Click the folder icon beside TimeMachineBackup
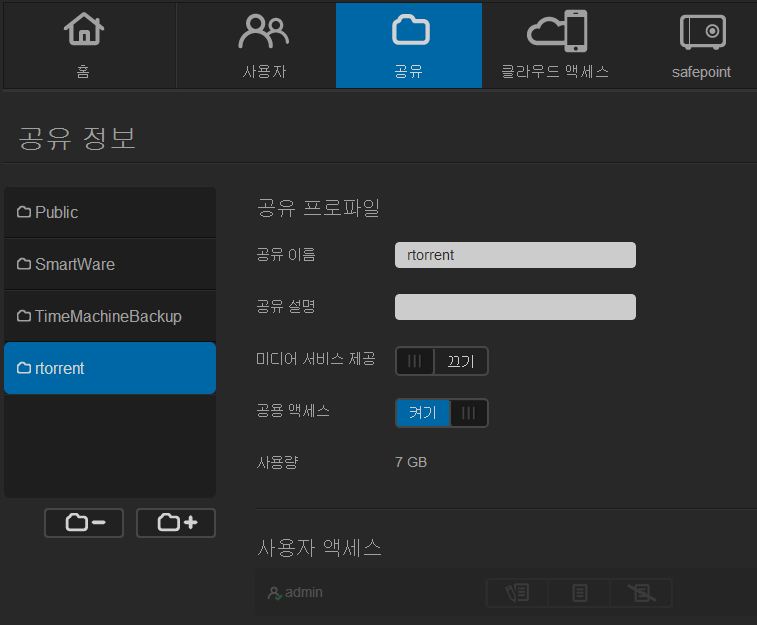The image size is (757, 625). [24, 316]
